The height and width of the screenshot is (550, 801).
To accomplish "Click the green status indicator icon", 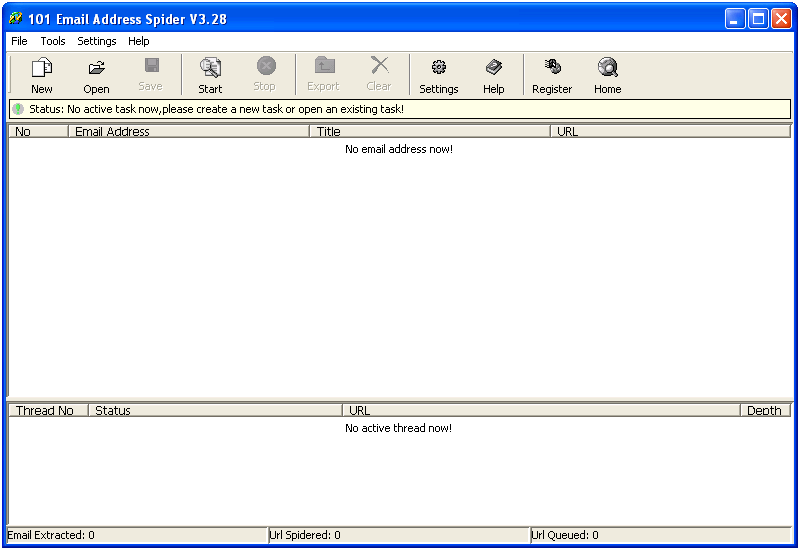I will pos(18,109).
